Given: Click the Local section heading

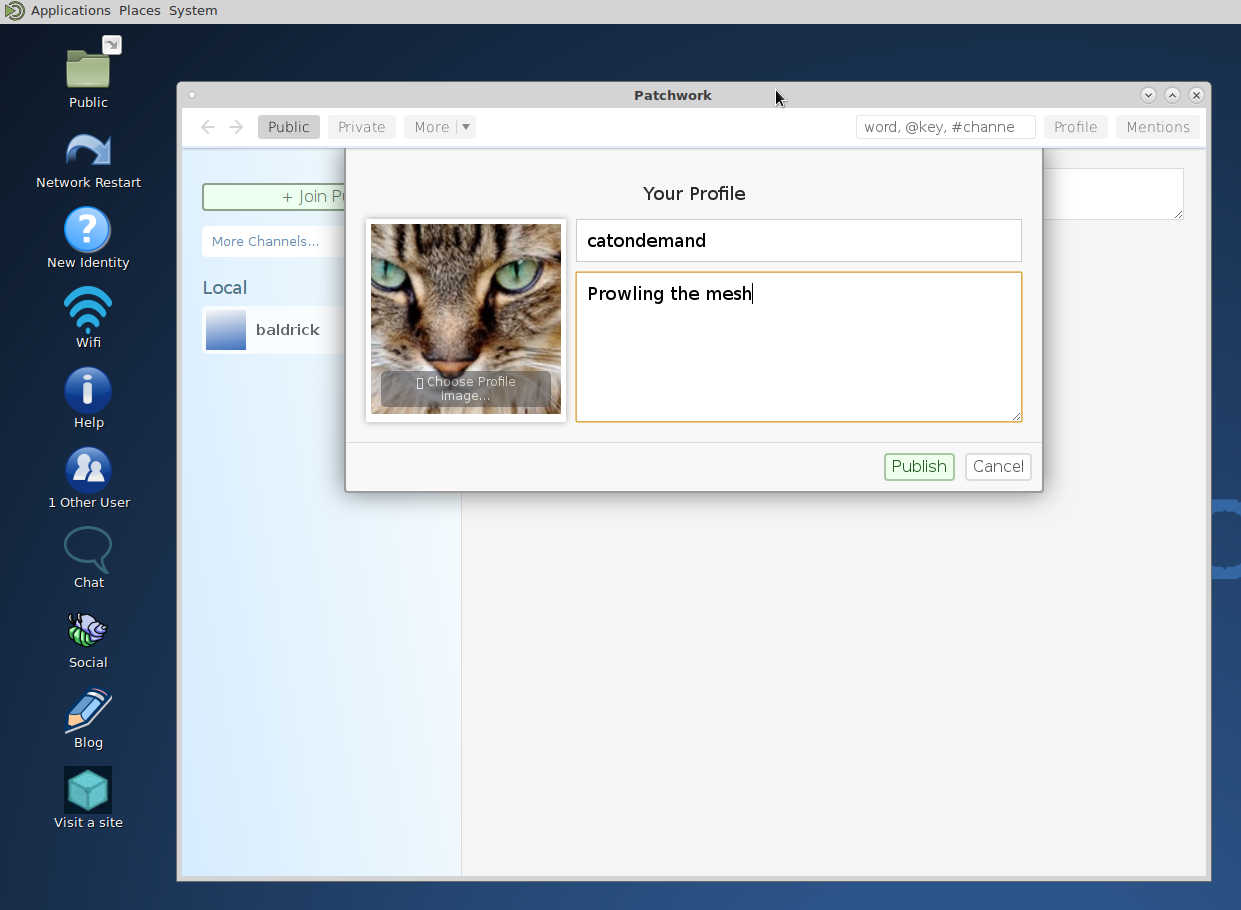Looking at the screenshot, I should coord(225,288).
